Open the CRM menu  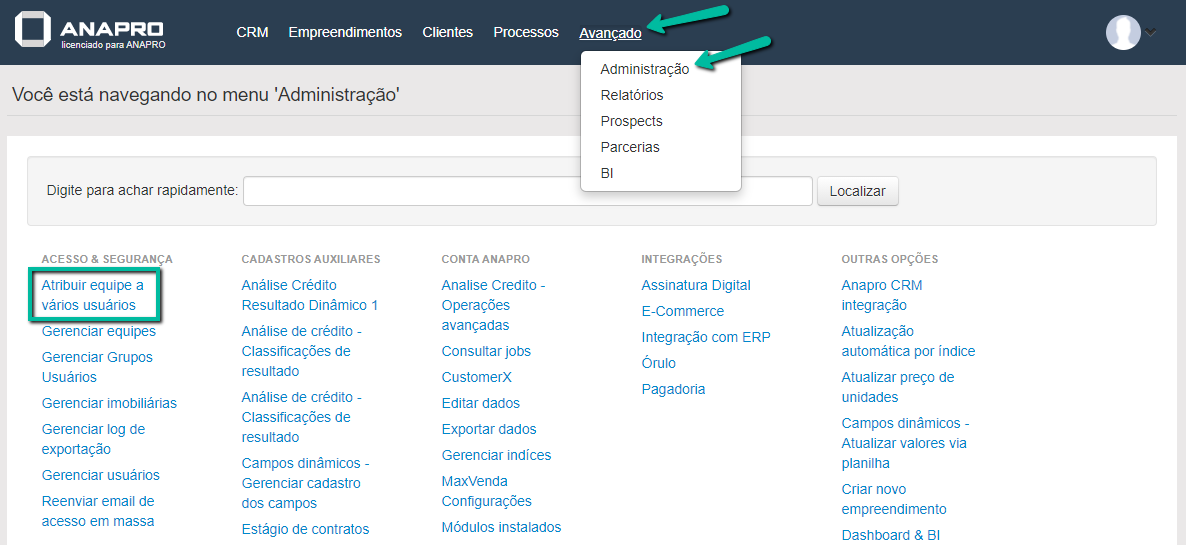[x=252, y=32]
